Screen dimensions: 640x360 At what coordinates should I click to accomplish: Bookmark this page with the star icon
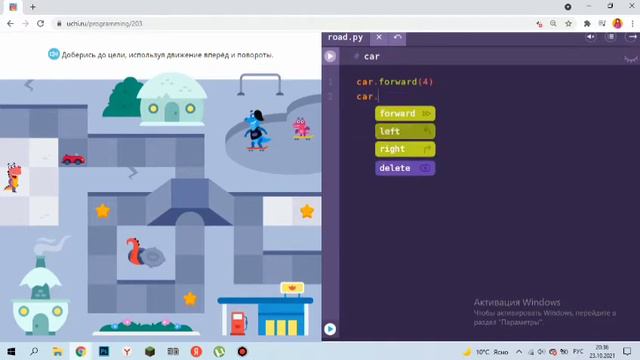(568, 24)
